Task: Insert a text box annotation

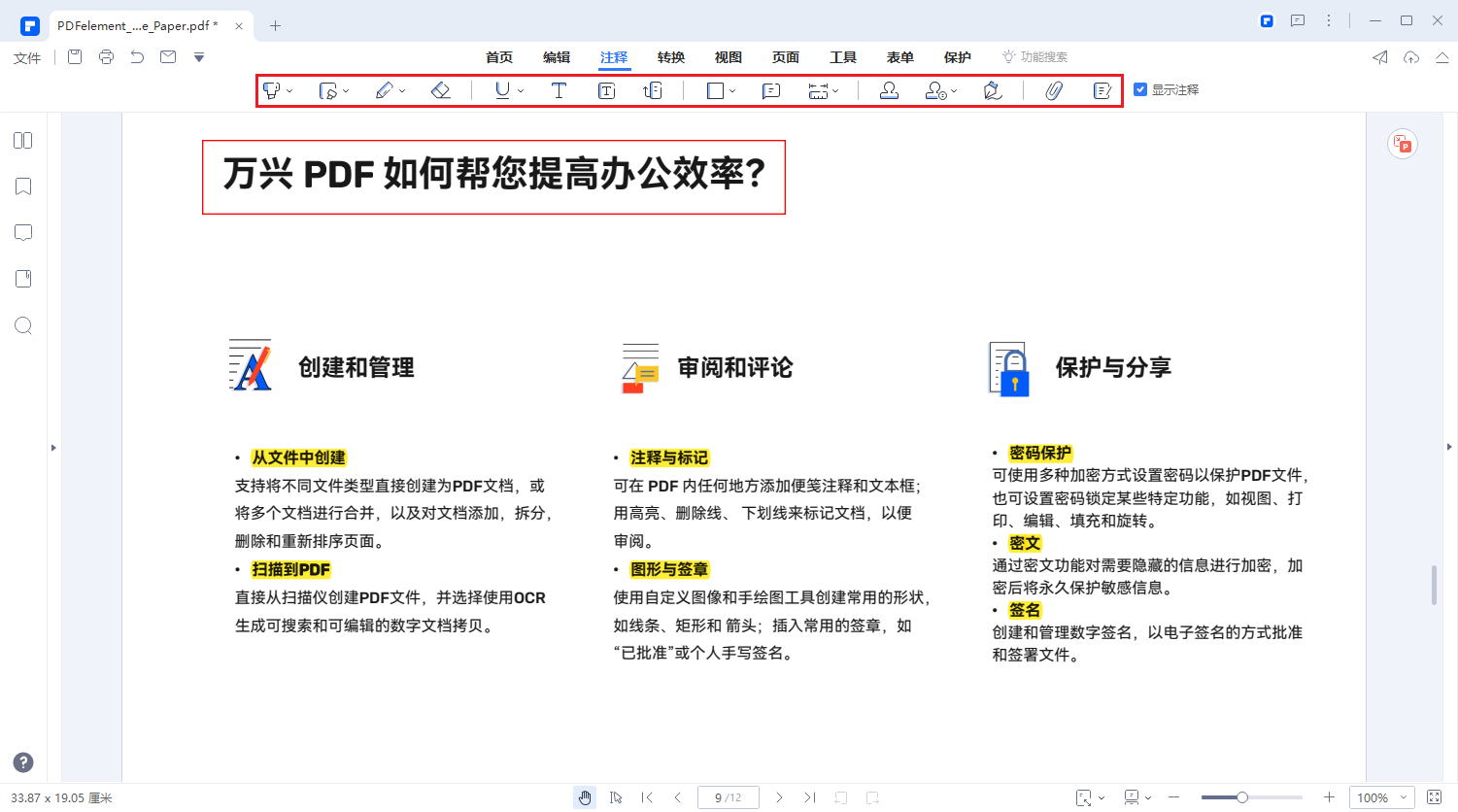Action: coord(606,90)
